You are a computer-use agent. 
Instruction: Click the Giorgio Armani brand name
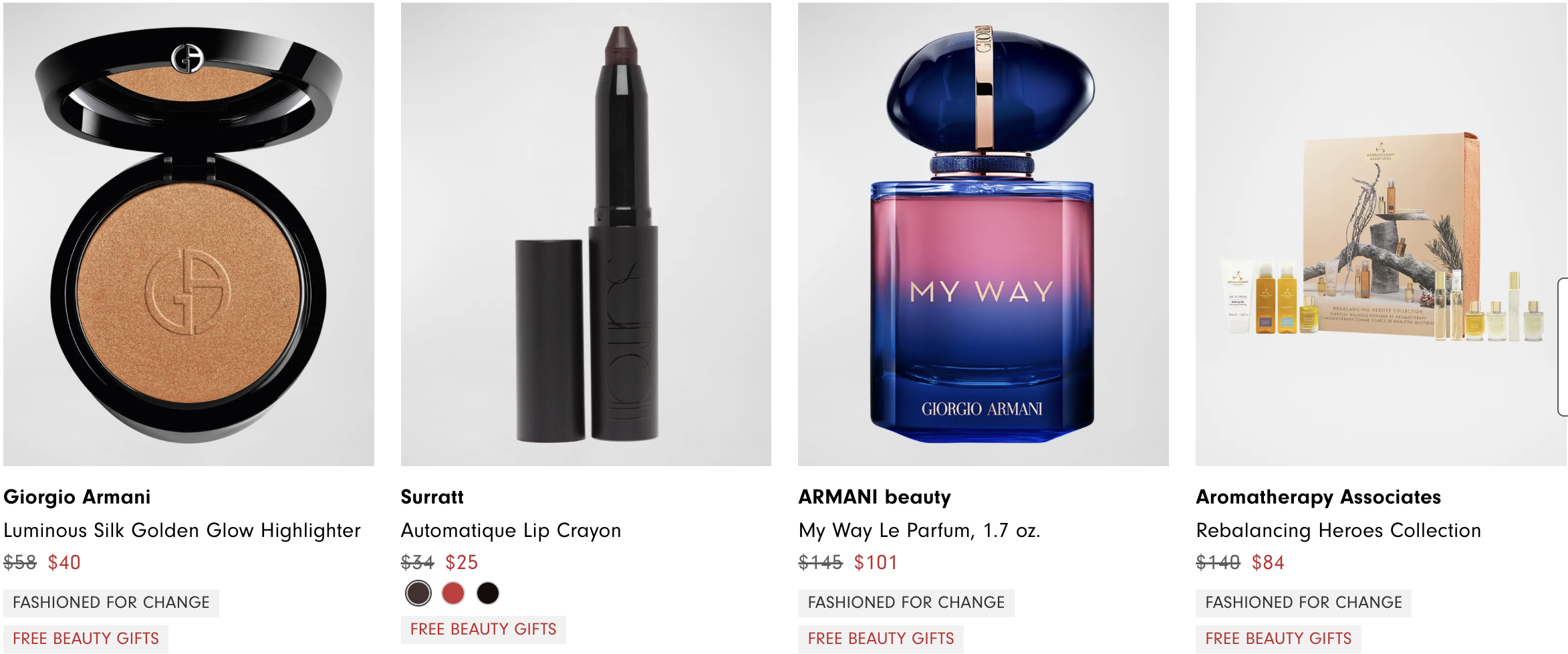tap(77, 497)
